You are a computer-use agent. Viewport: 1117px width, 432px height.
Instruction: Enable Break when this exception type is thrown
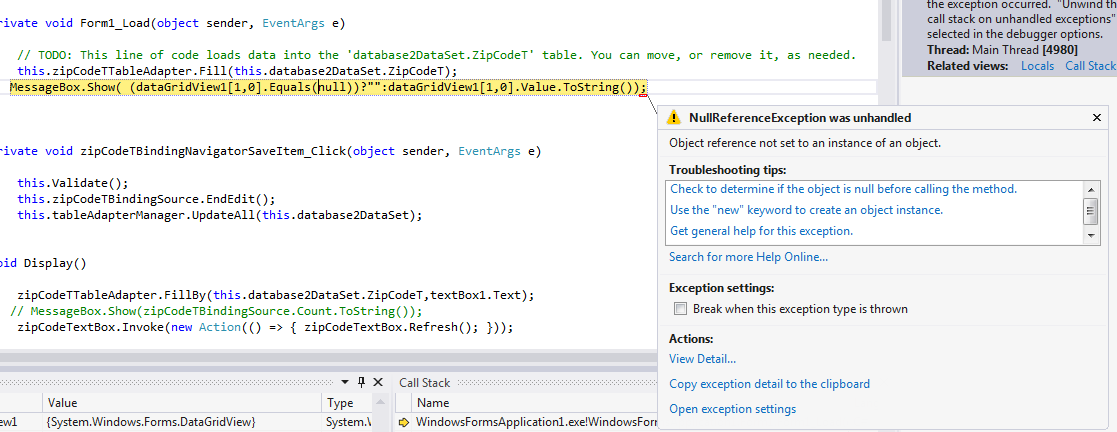coord(680,309)
